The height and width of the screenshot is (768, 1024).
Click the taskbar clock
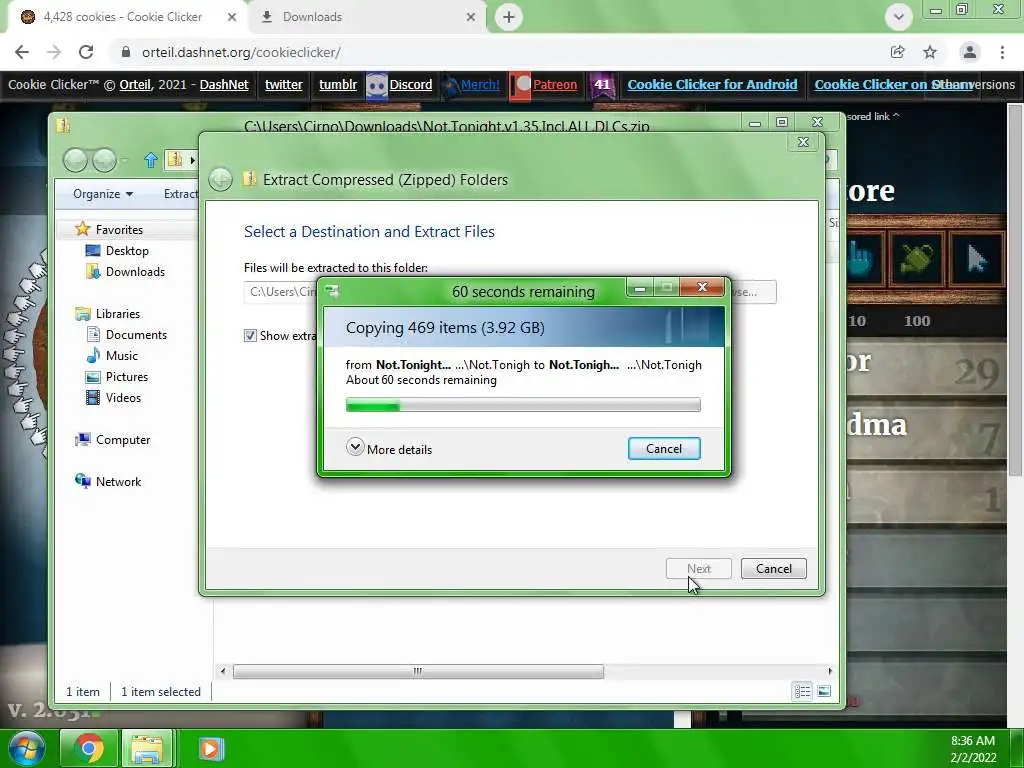click(972, 748)
